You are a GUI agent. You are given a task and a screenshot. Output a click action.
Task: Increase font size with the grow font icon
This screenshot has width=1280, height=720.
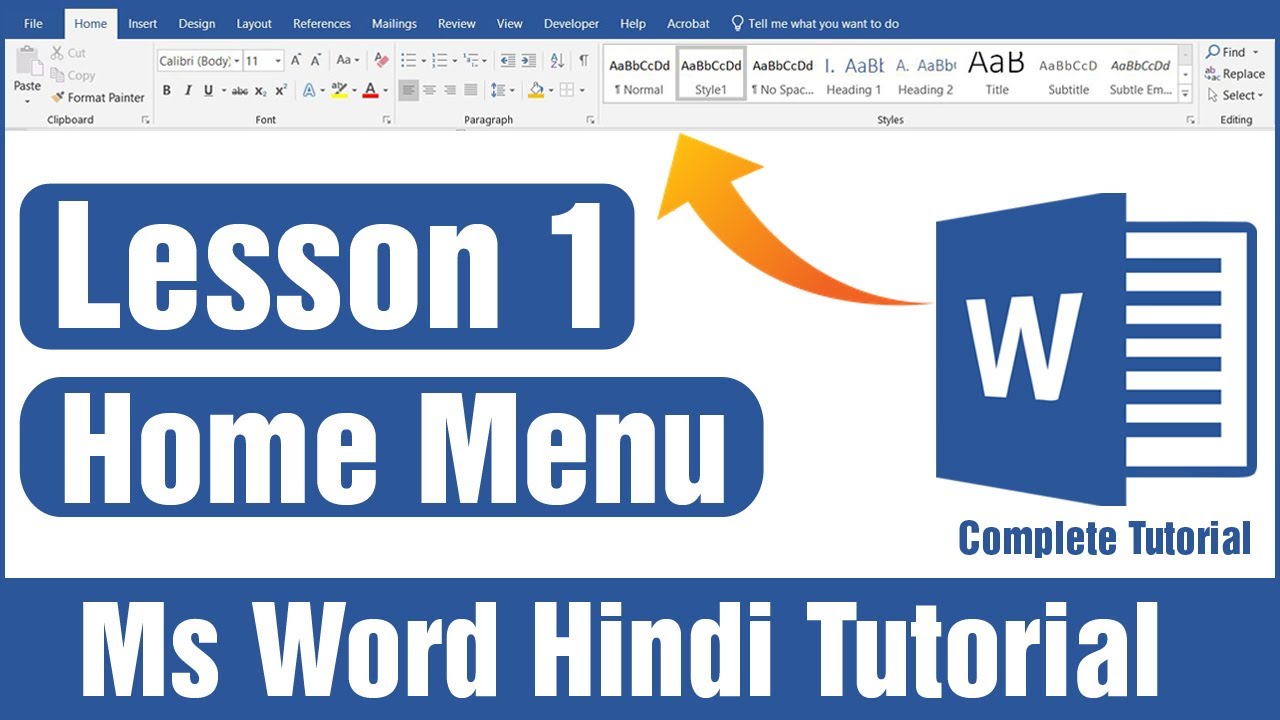point(296,61)
